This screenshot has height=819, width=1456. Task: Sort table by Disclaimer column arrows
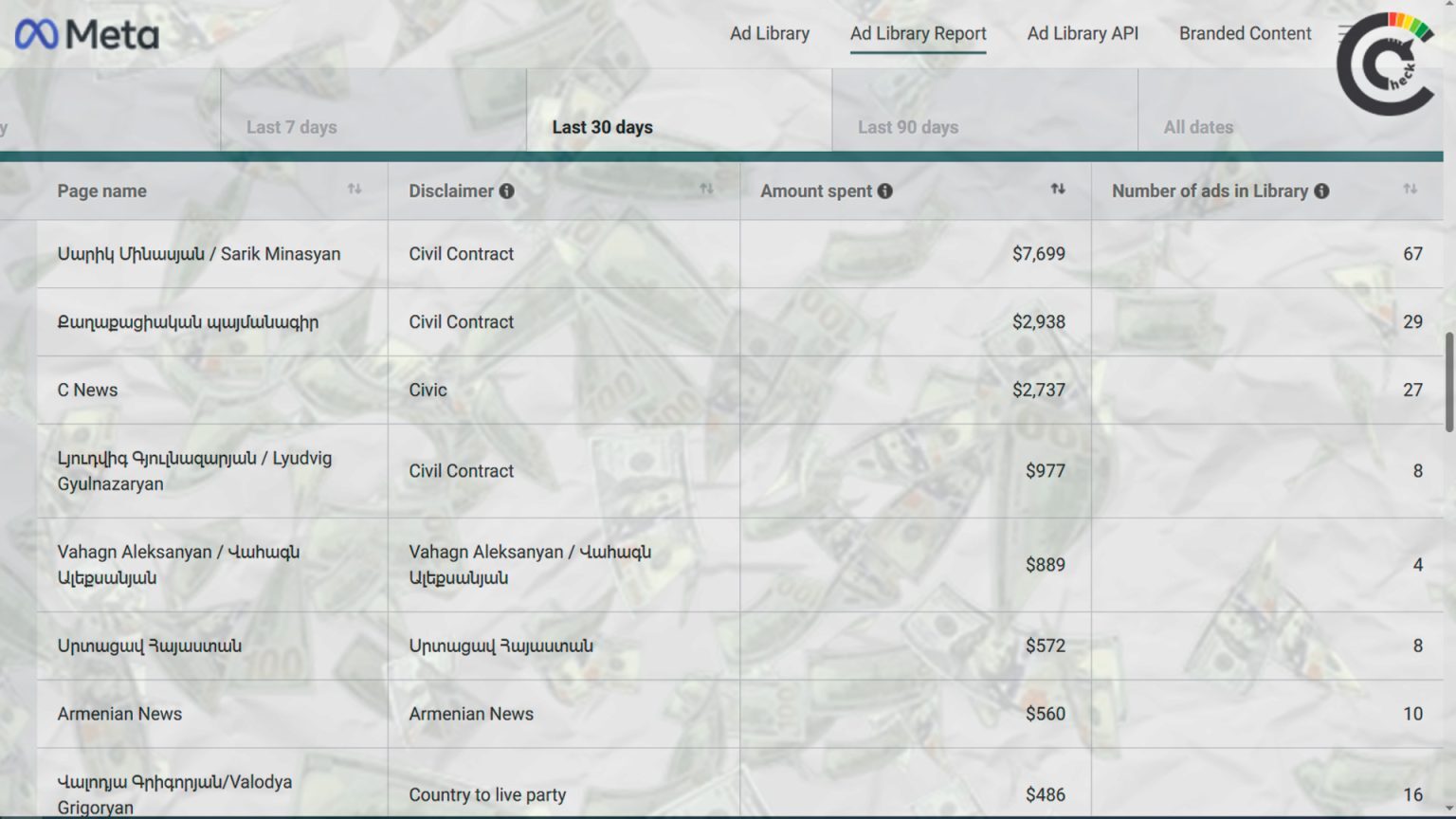[706, 190]
